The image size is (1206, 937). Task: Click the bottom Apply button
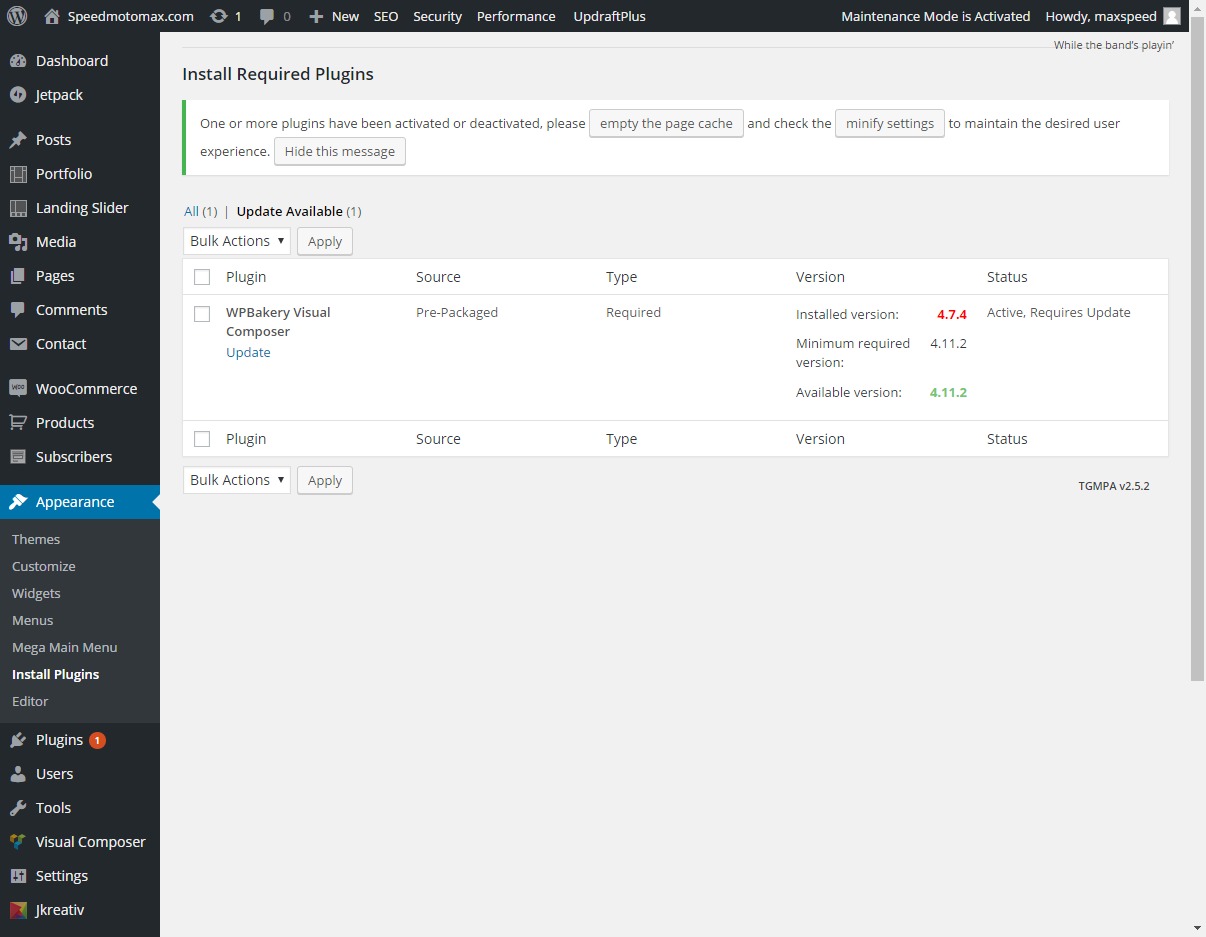(x=325, y=480)
